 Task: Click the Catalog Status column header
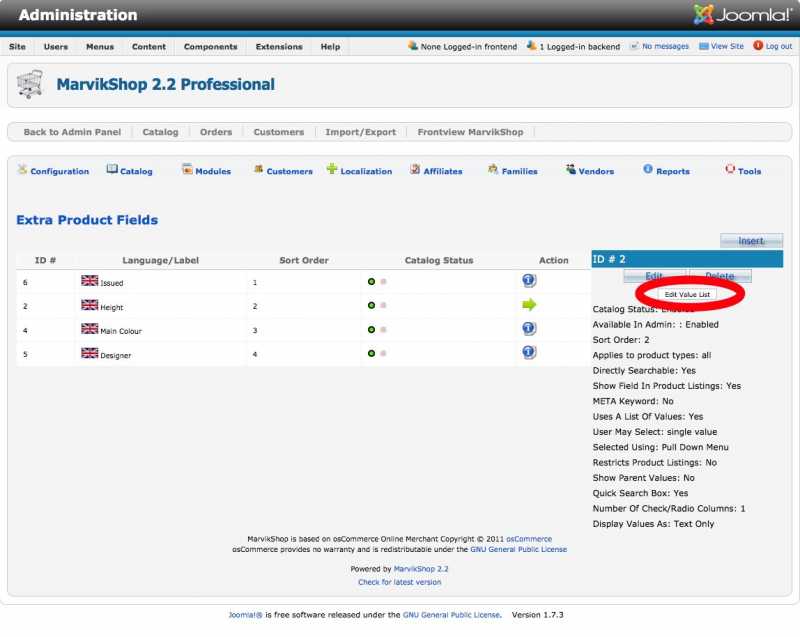tap(439, 260)
